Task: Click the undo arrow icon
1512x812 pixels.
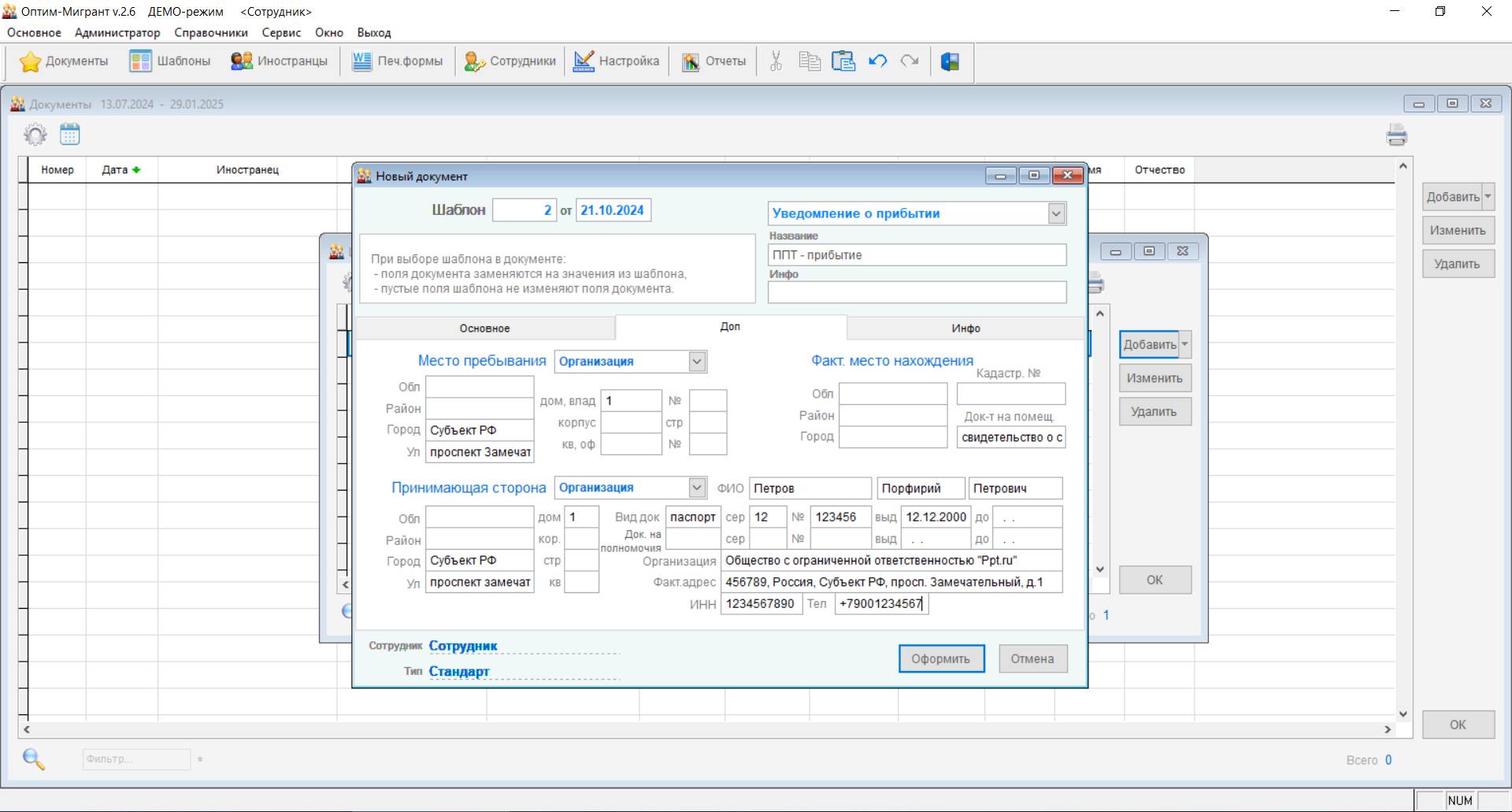Action: (877, 61)
